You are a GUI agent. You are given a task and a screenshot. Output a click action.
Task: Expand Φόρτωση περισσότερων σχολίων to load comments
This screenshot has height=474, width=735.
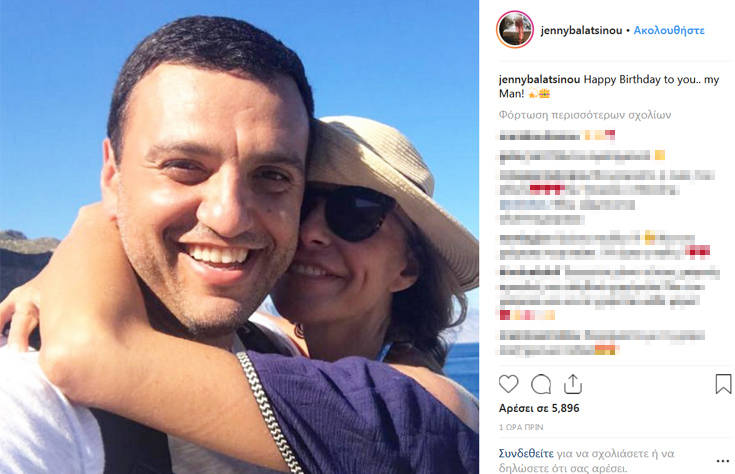585,115
